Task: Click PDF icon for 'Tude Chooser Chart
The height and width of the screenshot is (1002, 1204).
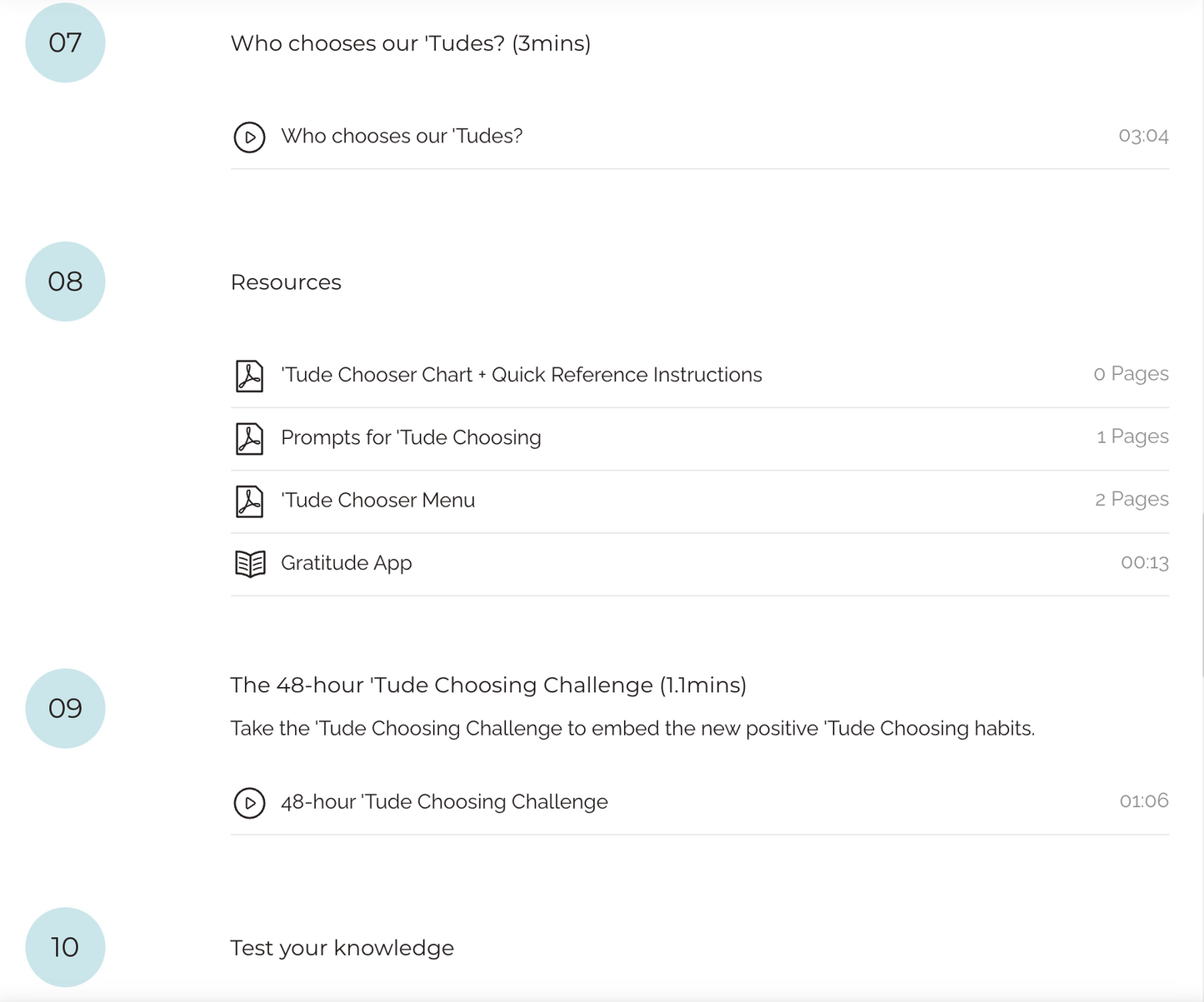Action: (x=249, y=376)
